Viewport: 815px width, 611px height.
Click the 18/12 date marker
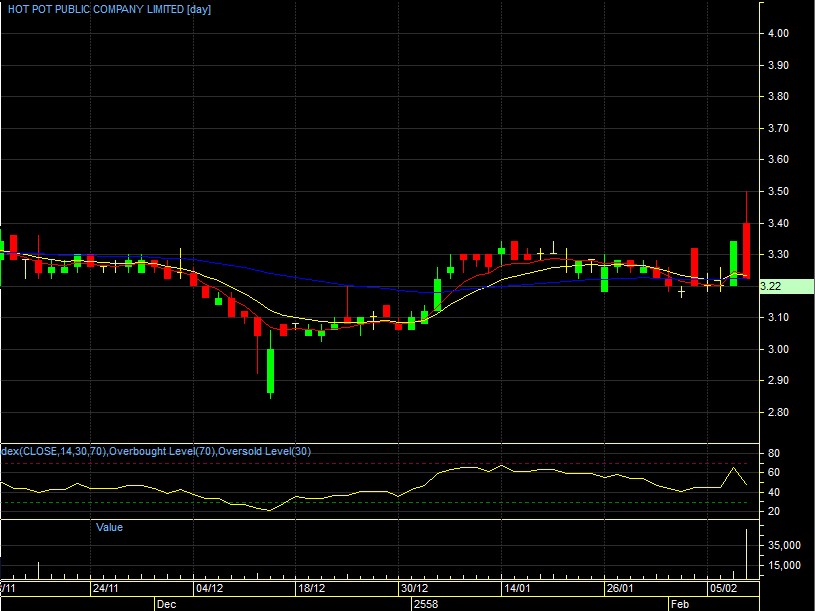[x=311, y=589]
